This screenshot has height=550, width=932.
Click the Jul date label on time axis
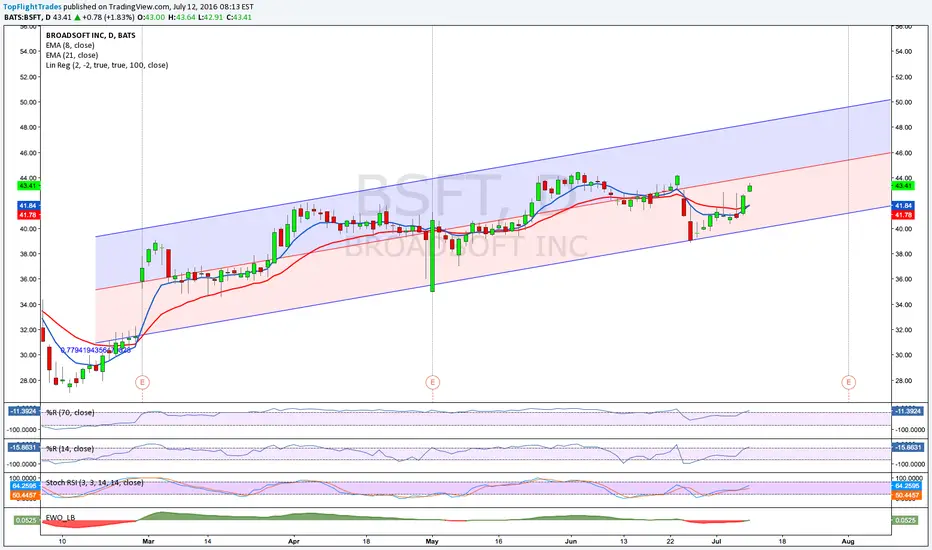tap(716, 542)
